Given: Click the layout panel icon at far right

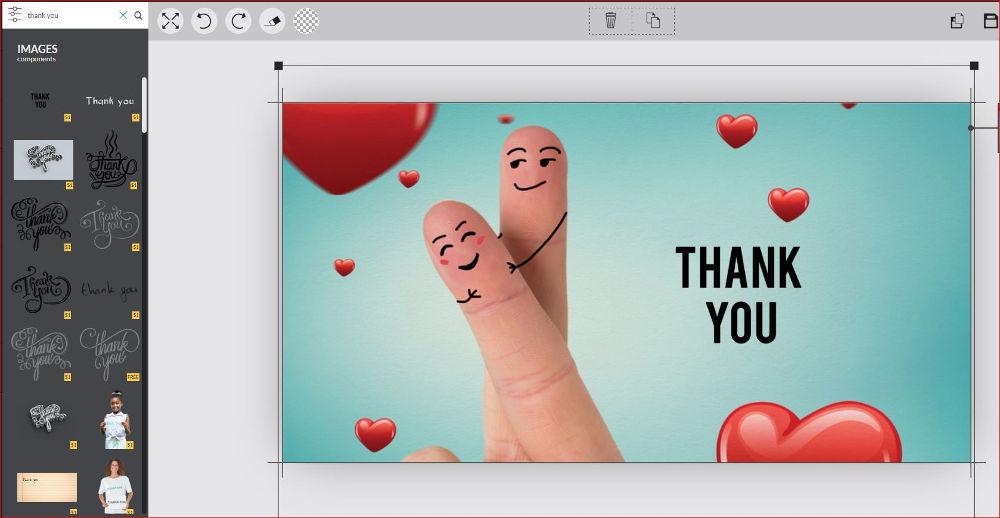Looking at the screenshot, I should (991, 21).
